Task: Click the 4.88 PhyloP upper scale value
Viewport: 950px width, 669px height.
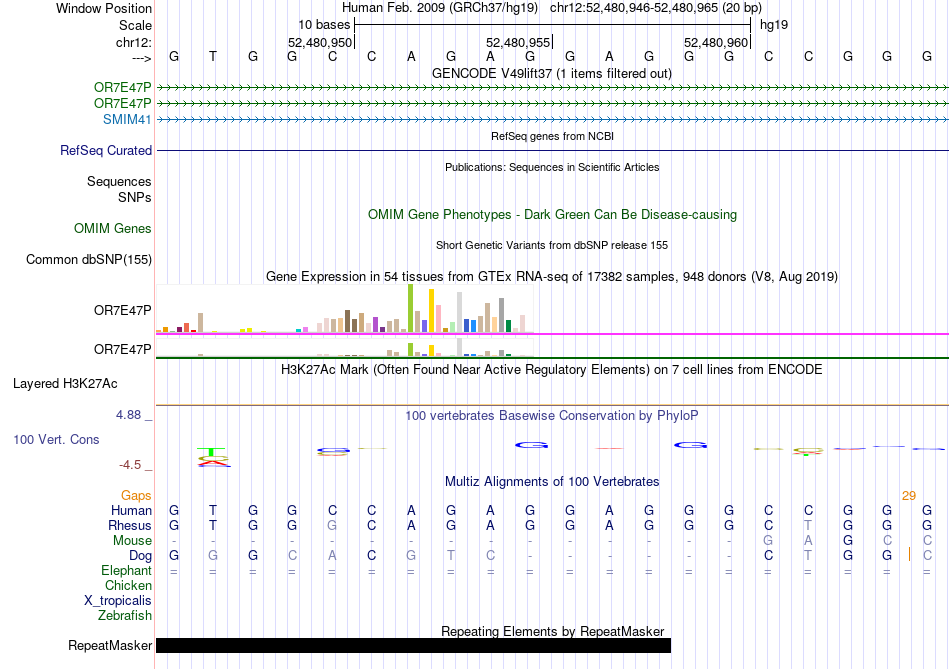Action: coord(128,415)
